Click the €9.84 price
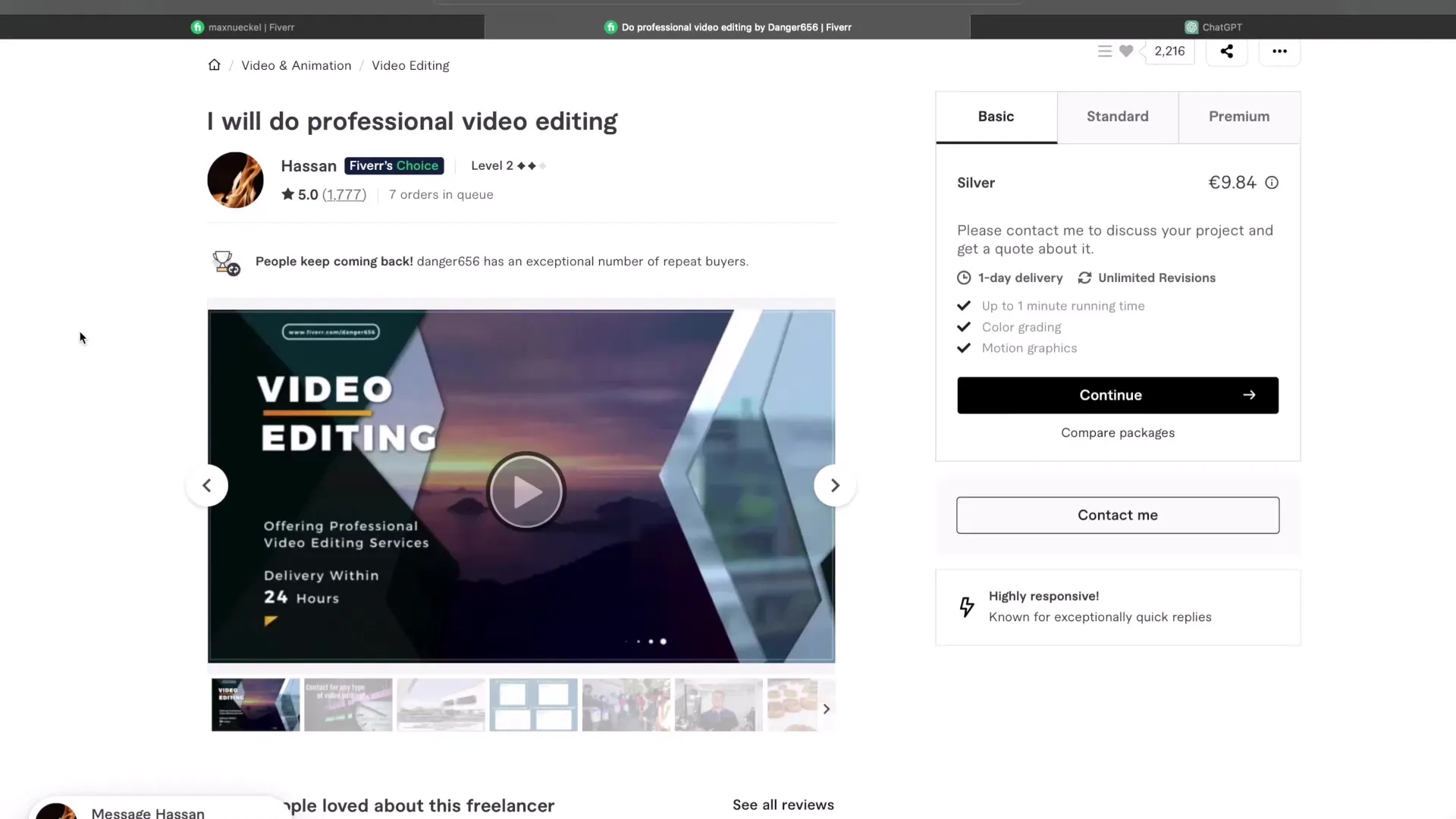This screenshot has height=819, width=1456. tap(1232, 183)
